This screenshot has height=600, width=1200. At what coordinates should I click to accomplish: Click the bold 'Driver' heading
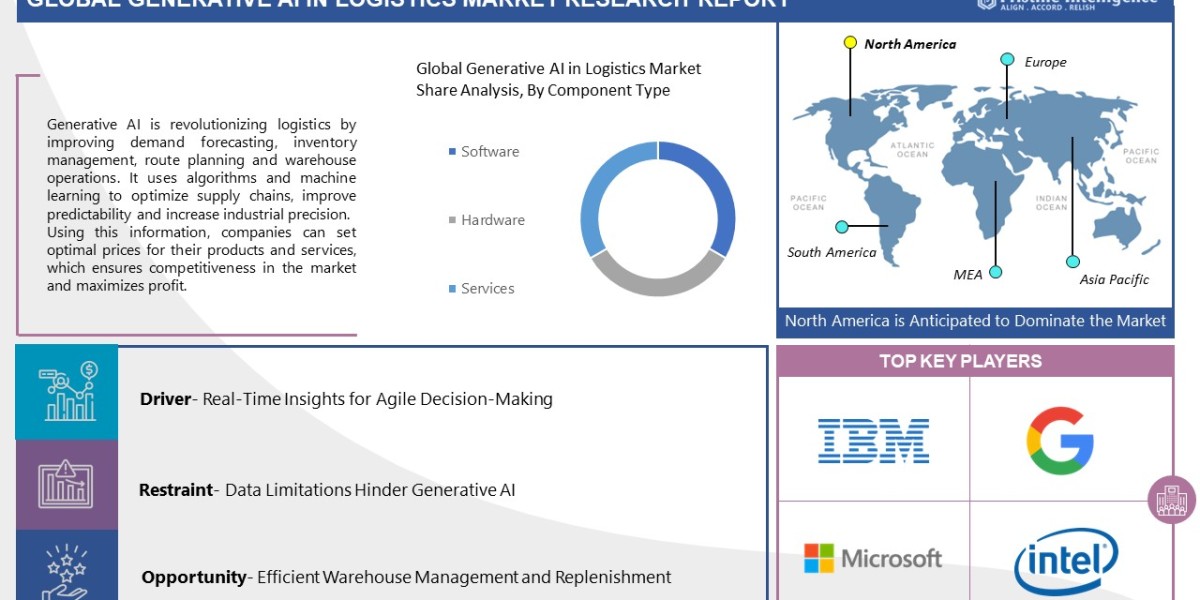(165, 399)
